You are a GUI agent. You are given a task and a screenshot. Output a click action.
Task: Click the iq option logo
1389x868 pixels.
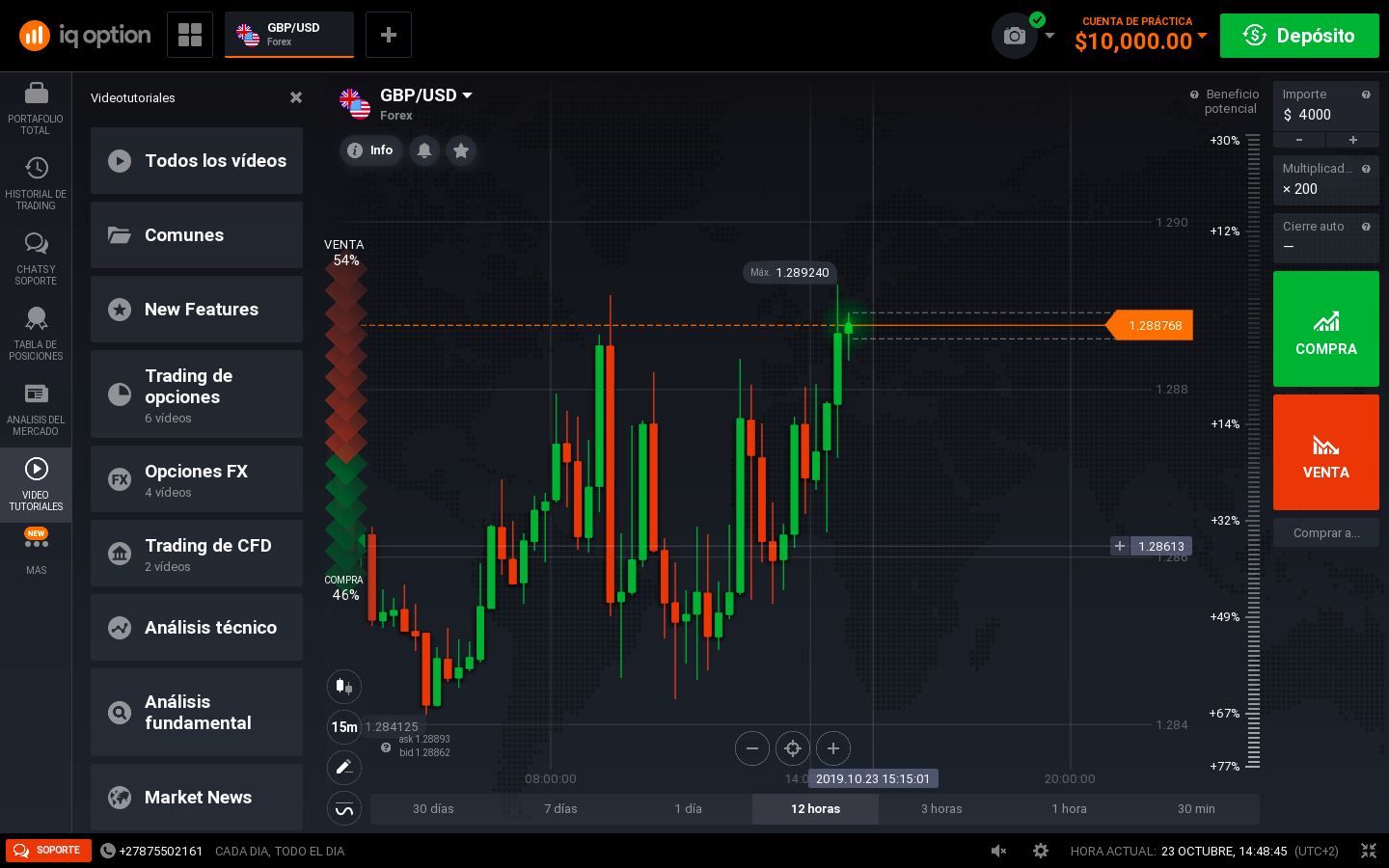point(85,36)
